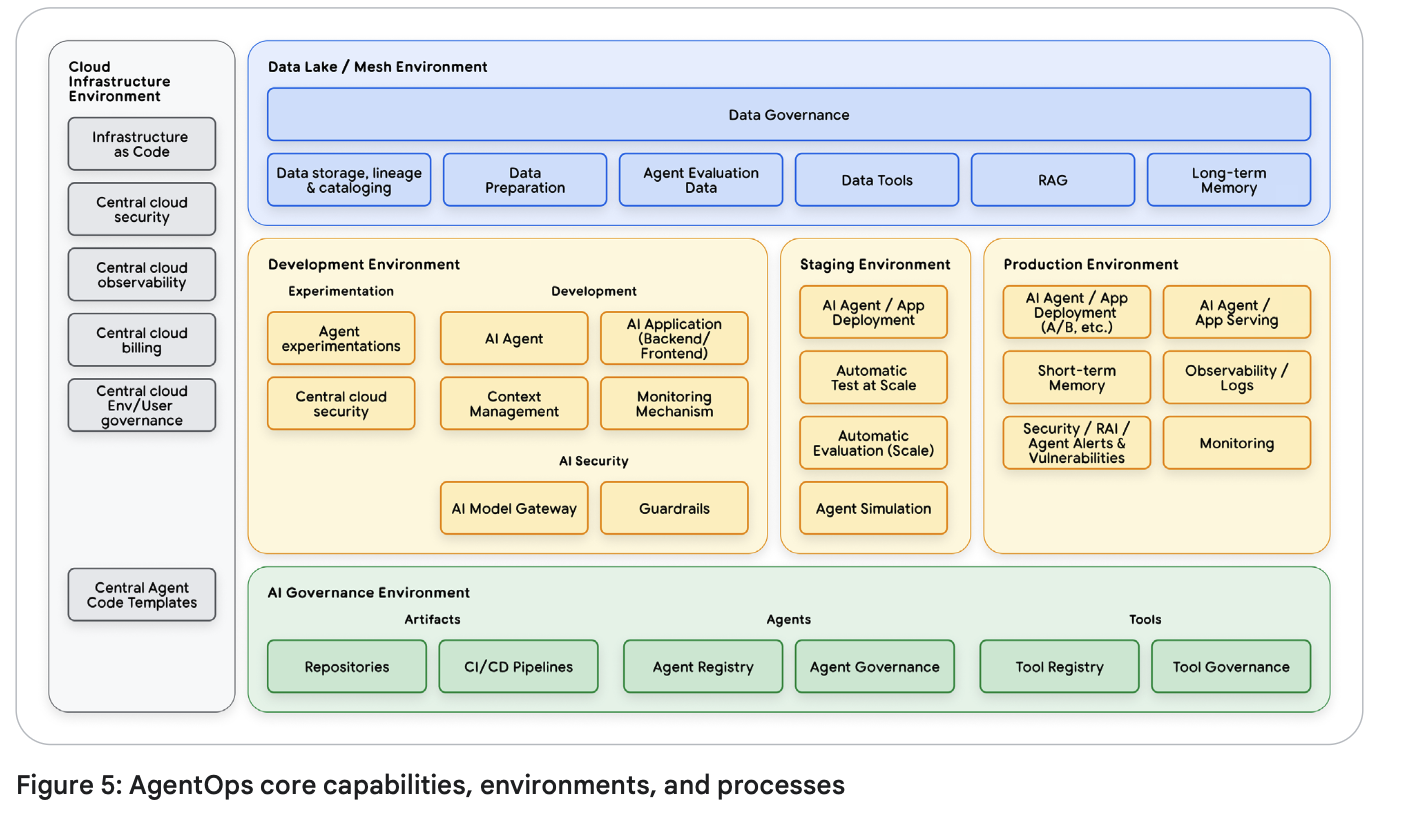
Task: Select the Figure 5 AgentOps caption text
Action: pos(431,785)
